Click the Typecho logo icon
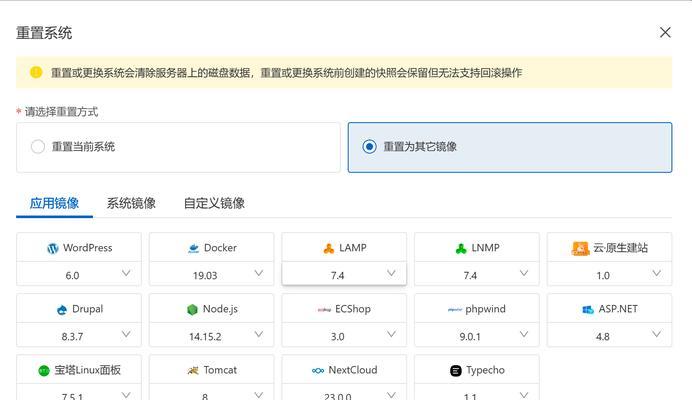The height and width of the screenshot is (400, 692). click(x=456, y=370)
